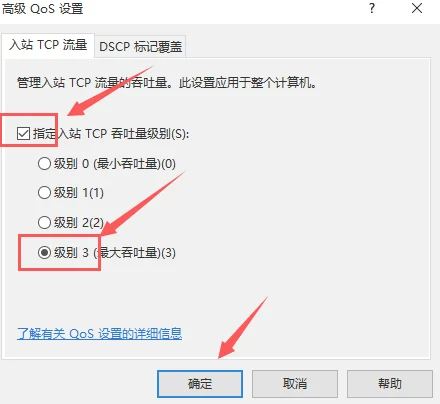This screenshot has width=440, height=404.
Task: Confirm with the 确定 button
Action: 200,384
